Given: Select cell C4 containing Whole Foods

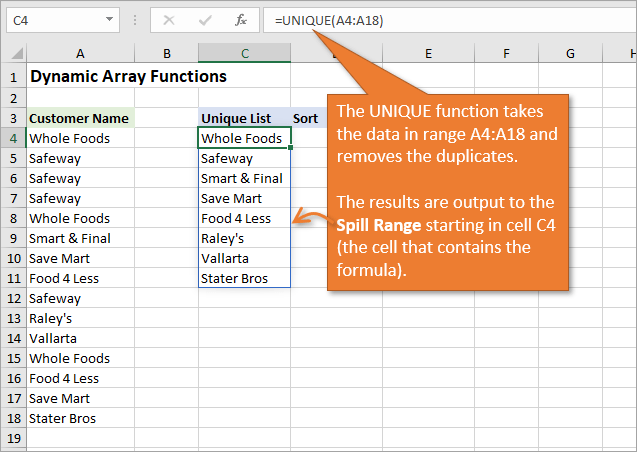Looking at the screenshot, I should 244,138.
